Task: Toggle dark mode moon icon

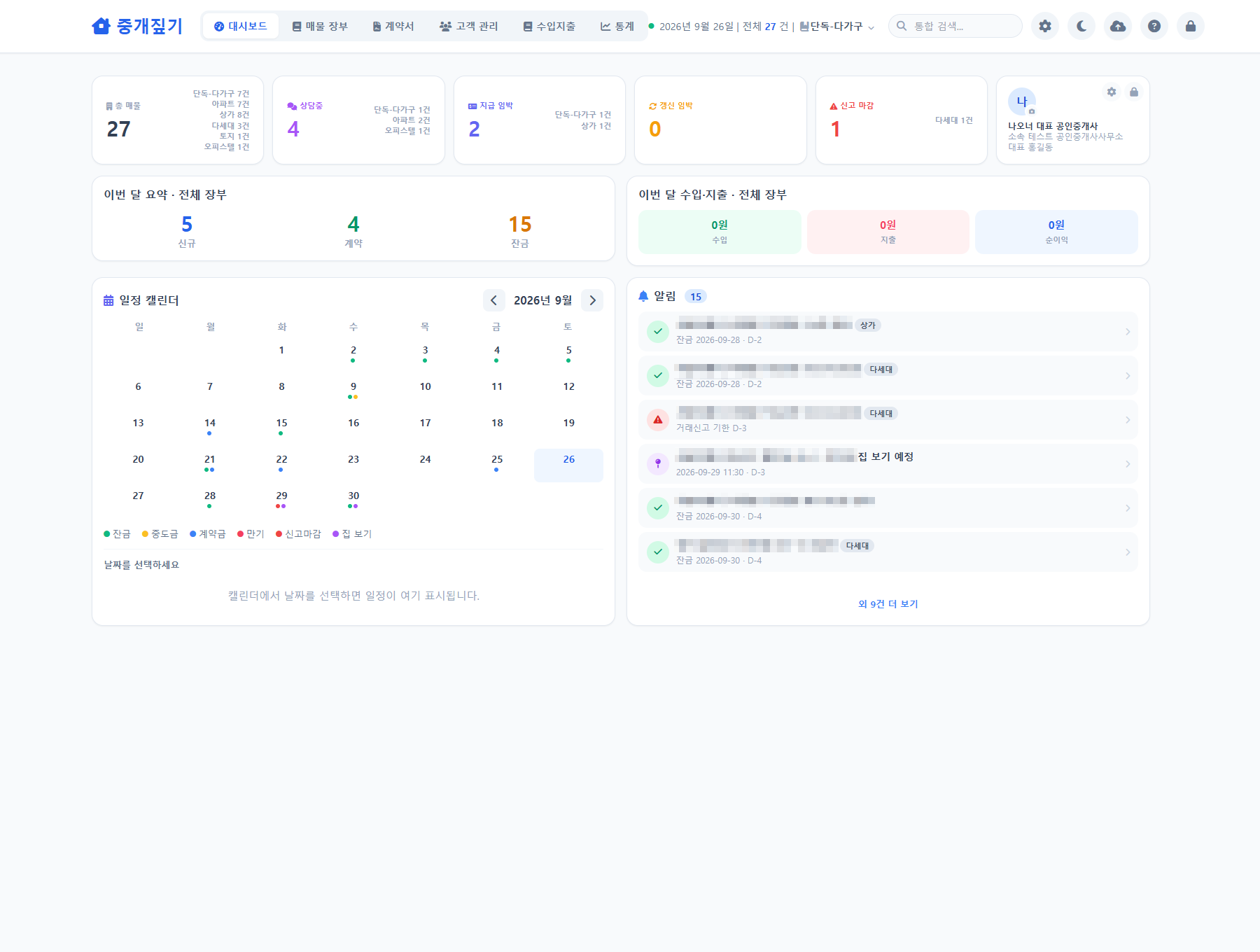Action: (1081, 26)
